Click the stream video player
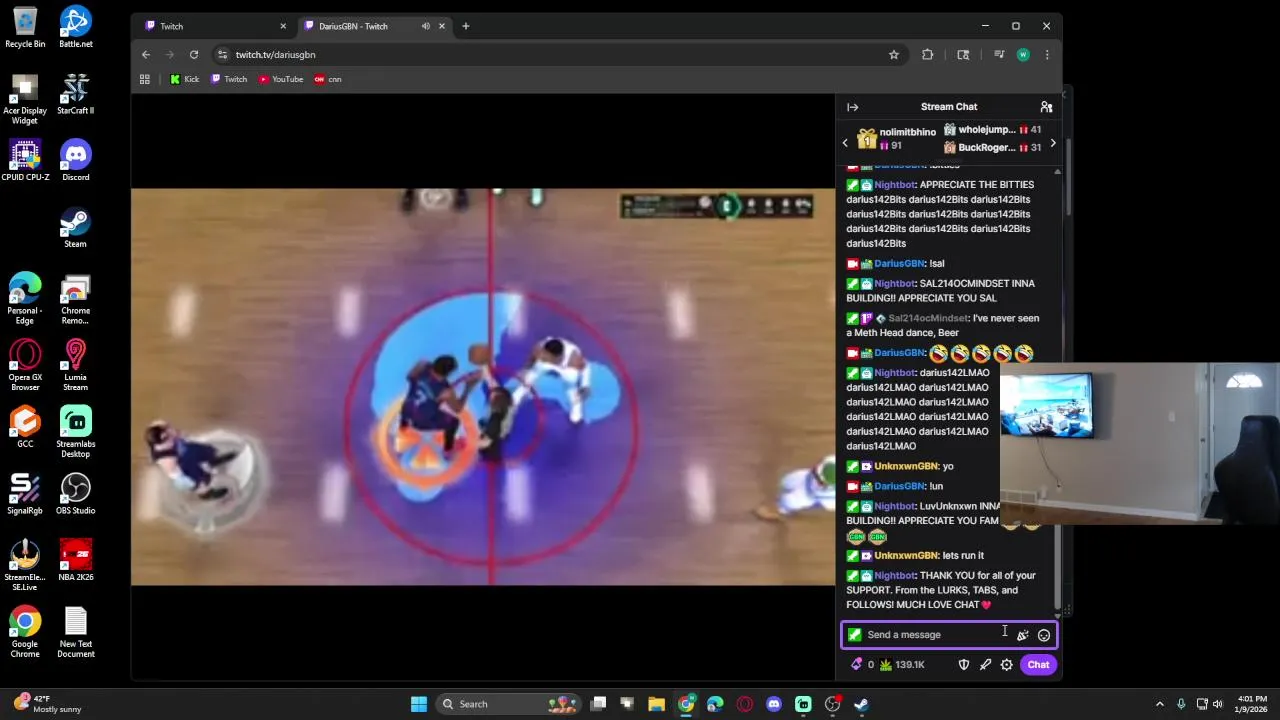Screen dimensions: 1280x720 coord(483,387)
